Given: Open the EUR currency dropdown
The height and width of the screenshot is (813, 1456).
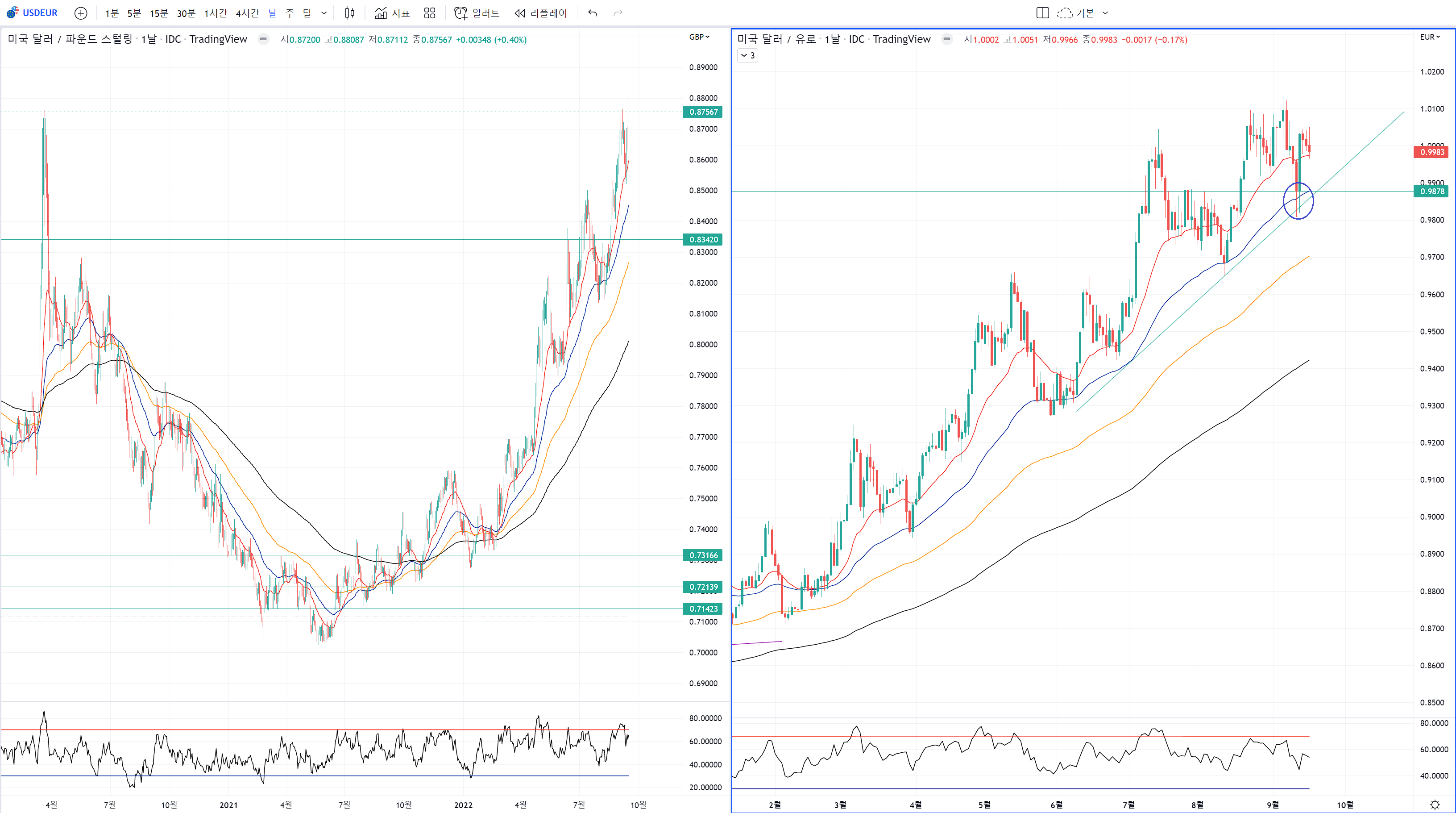Looking at the screenshot, I should (1430, 37).
